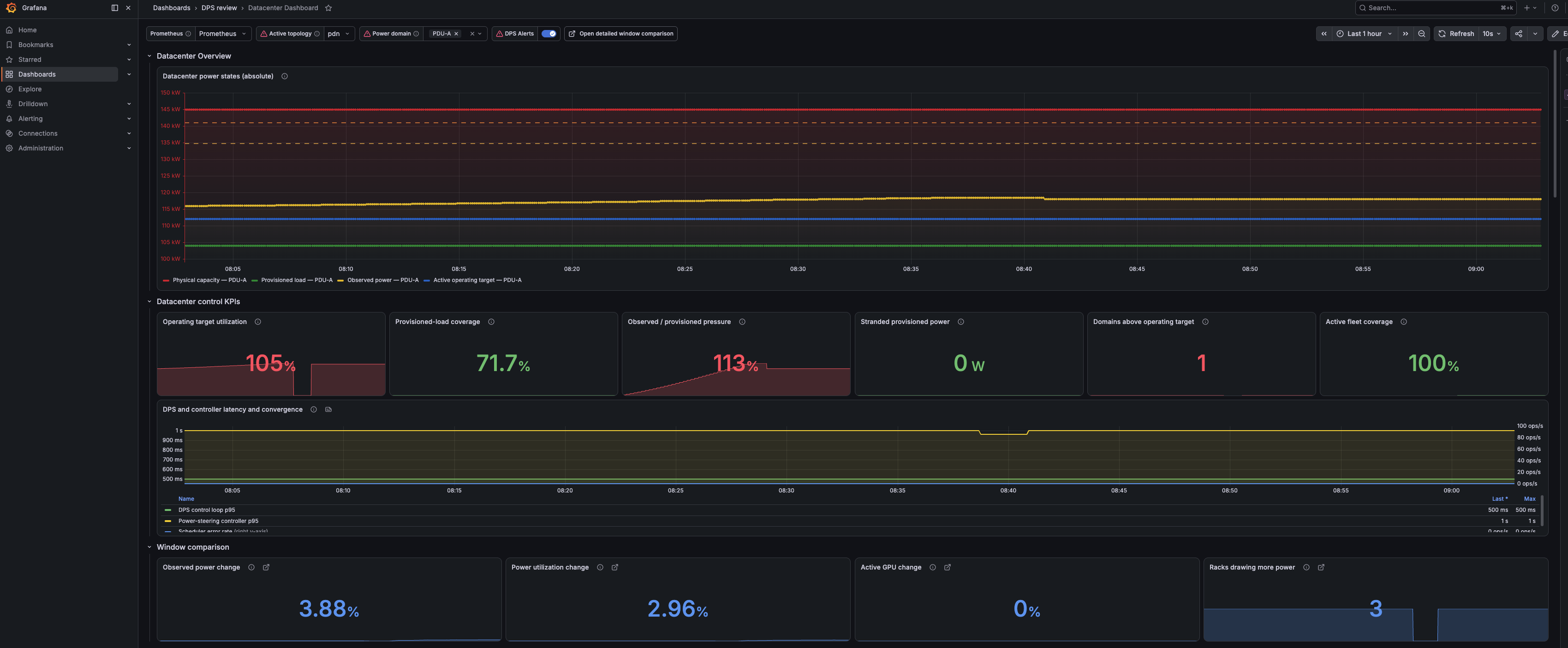Show info for Provisioned-load coverage
The image size is (1568, 648).
491,322
